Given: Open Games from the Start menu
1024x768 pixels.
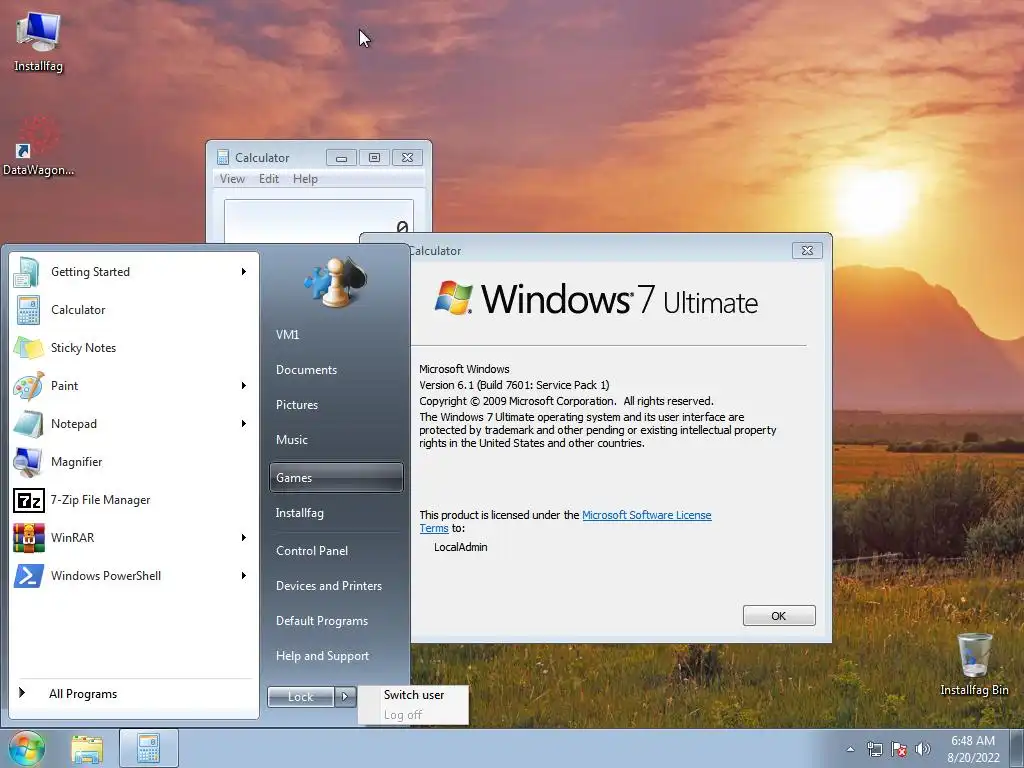Looking at the screenshot, I should (x=336, y=477).
